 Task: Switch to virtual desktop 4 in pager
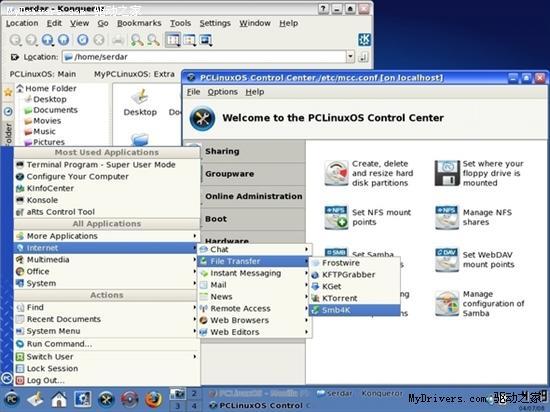pyautogui.click(x=194, y=406)
